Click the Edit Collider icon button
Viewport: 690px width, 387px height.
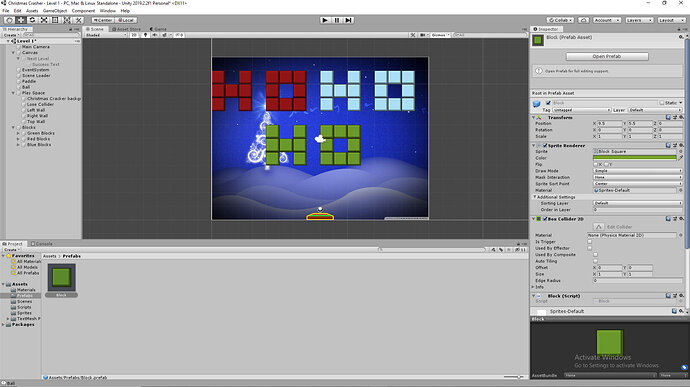click(598, 227)
